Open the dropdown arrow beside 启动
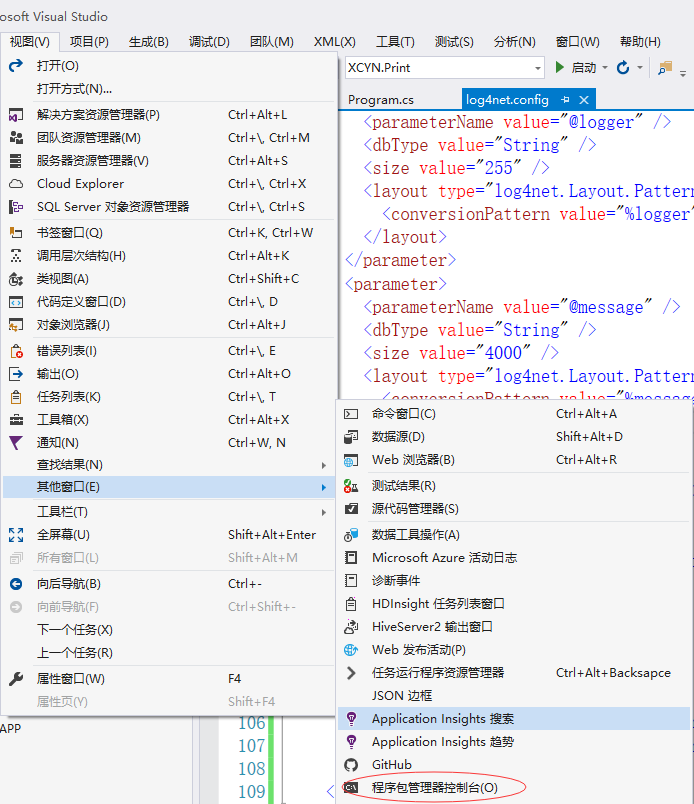The height and width of the screenshot is (804, 694). coord(605,68)
